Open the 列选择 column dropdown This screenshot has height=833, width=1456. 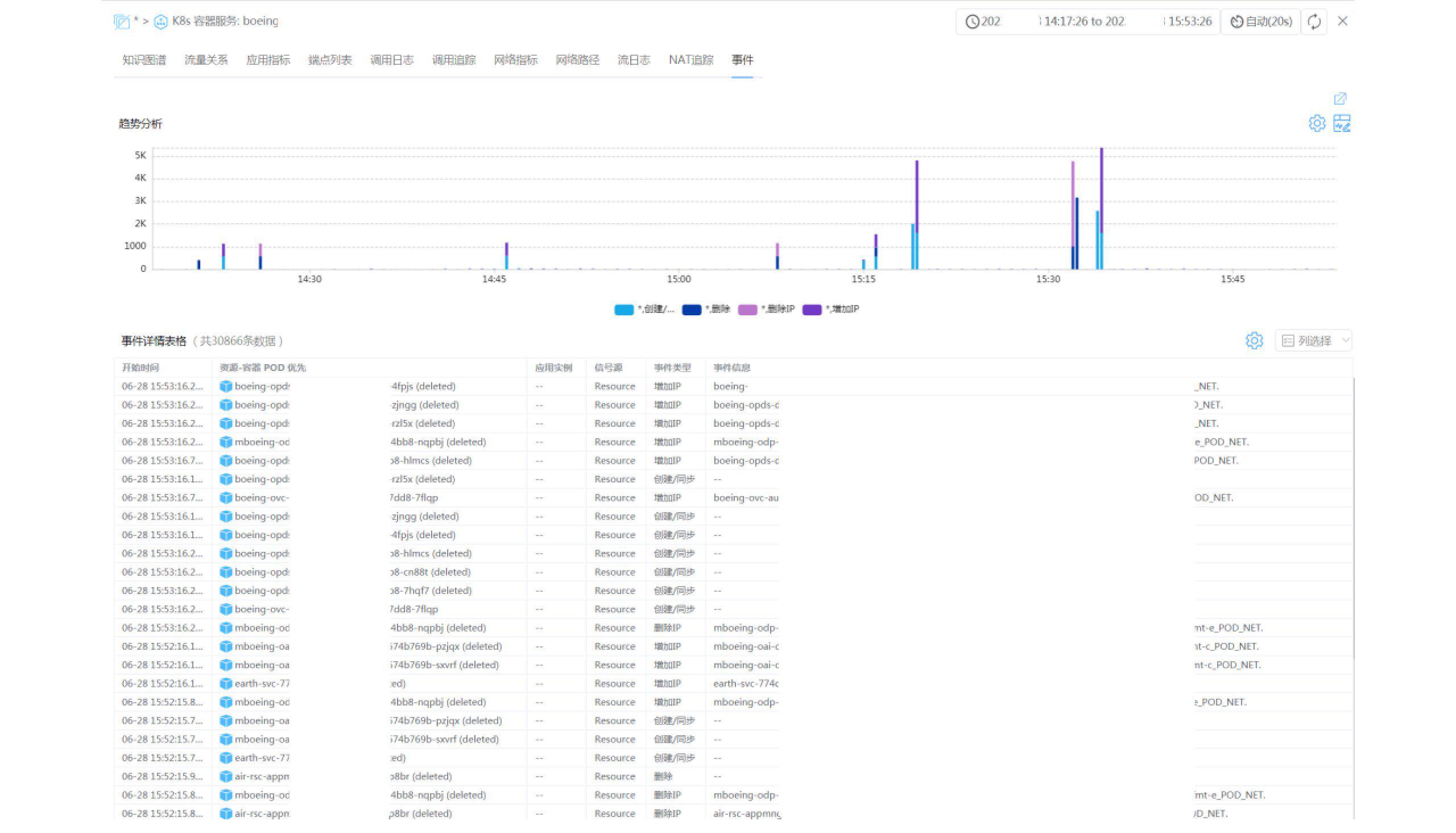[1314, 341]
